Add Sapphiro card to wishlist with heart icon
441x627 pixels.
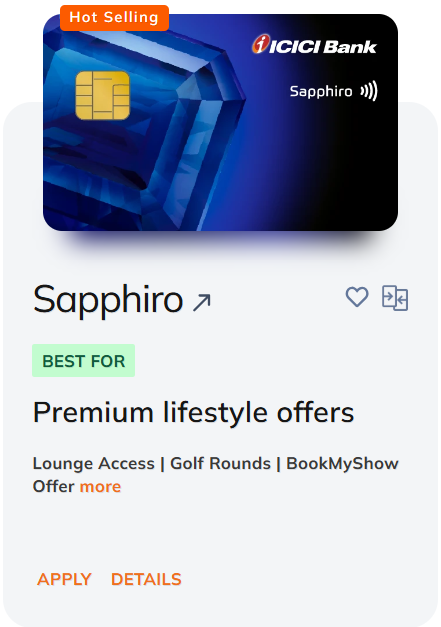pyautogui.click(x=357, y=297)
